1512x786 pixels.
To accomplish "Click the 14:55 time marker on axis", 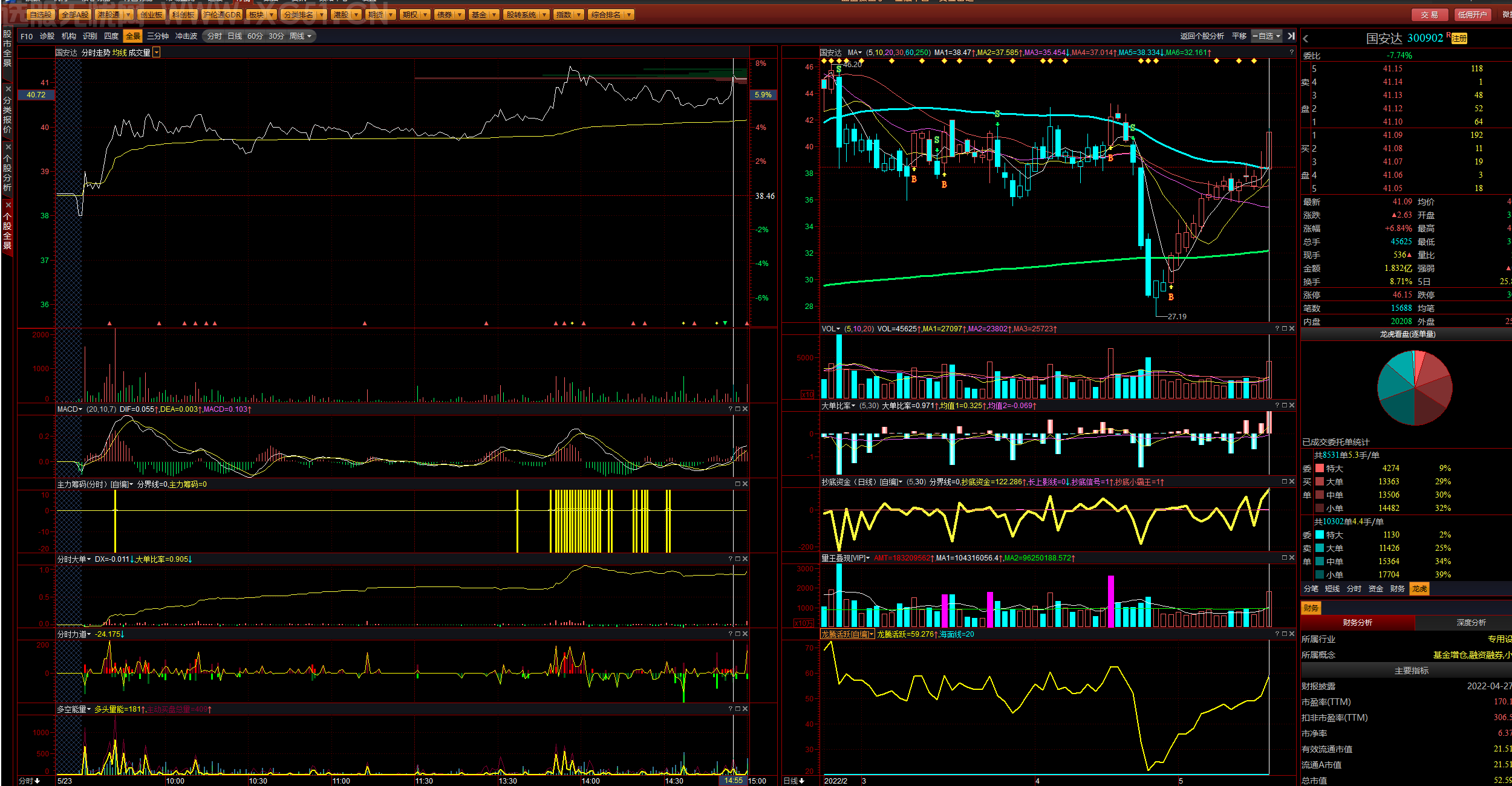I will 733,781.
